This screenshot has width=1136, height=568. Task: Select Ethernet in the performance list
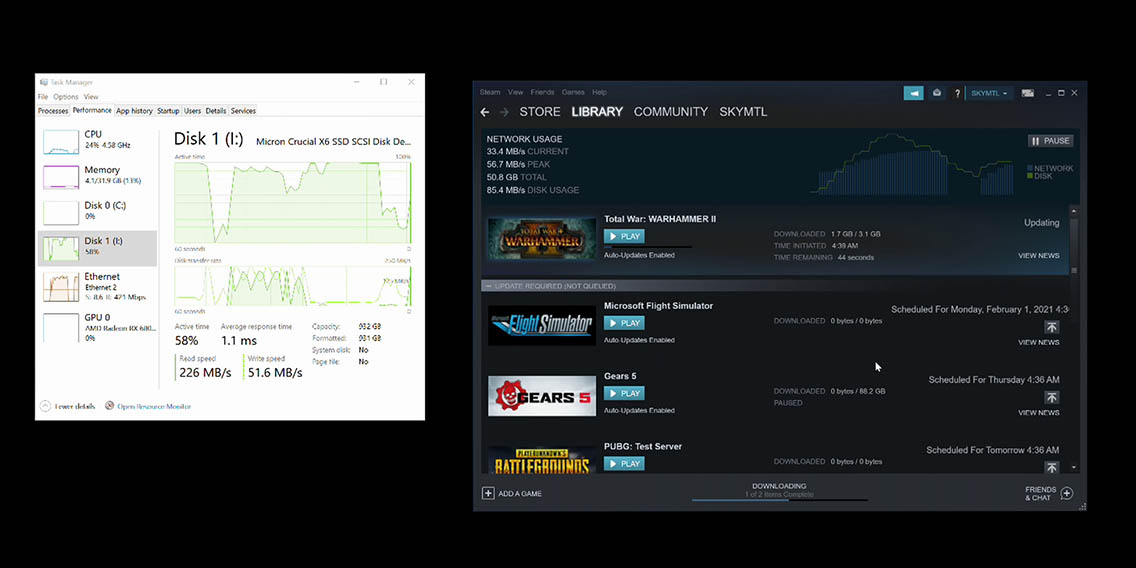click(x=97, y=285)
